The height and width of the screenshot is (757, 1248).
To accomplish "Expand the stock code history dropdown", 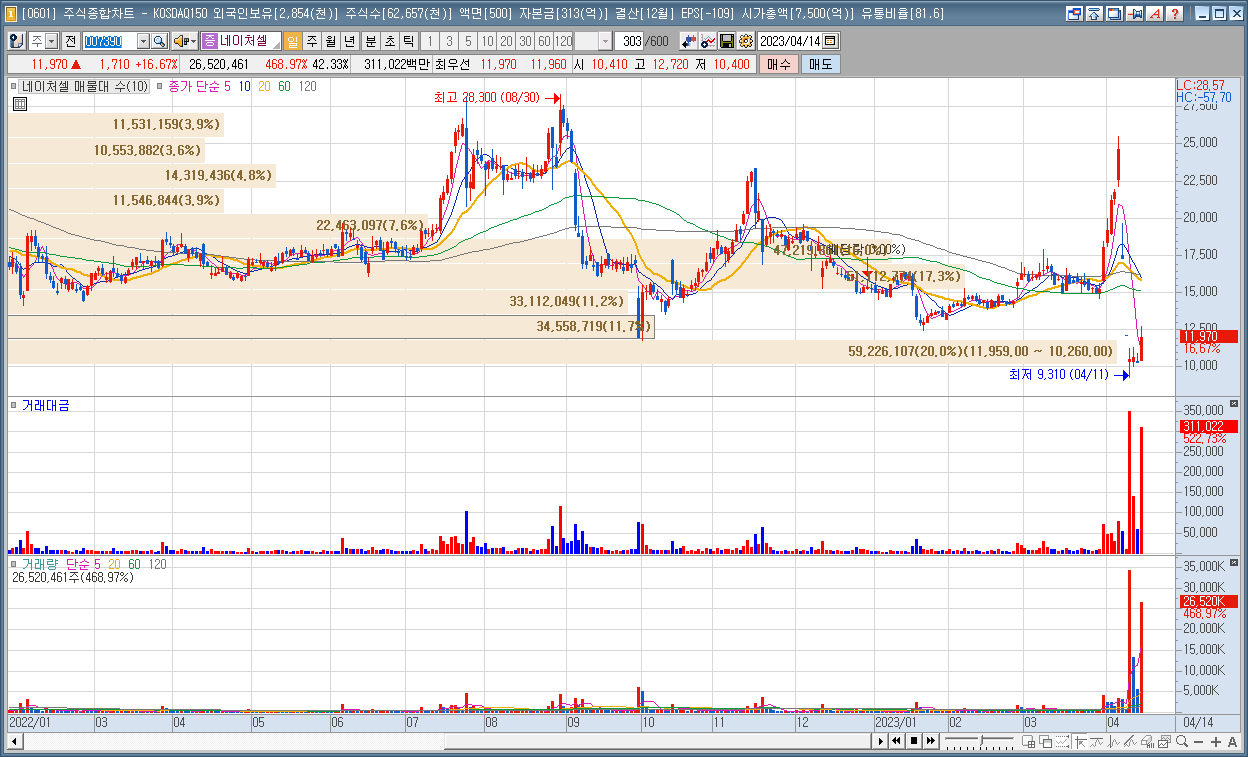I will [143, 41].
